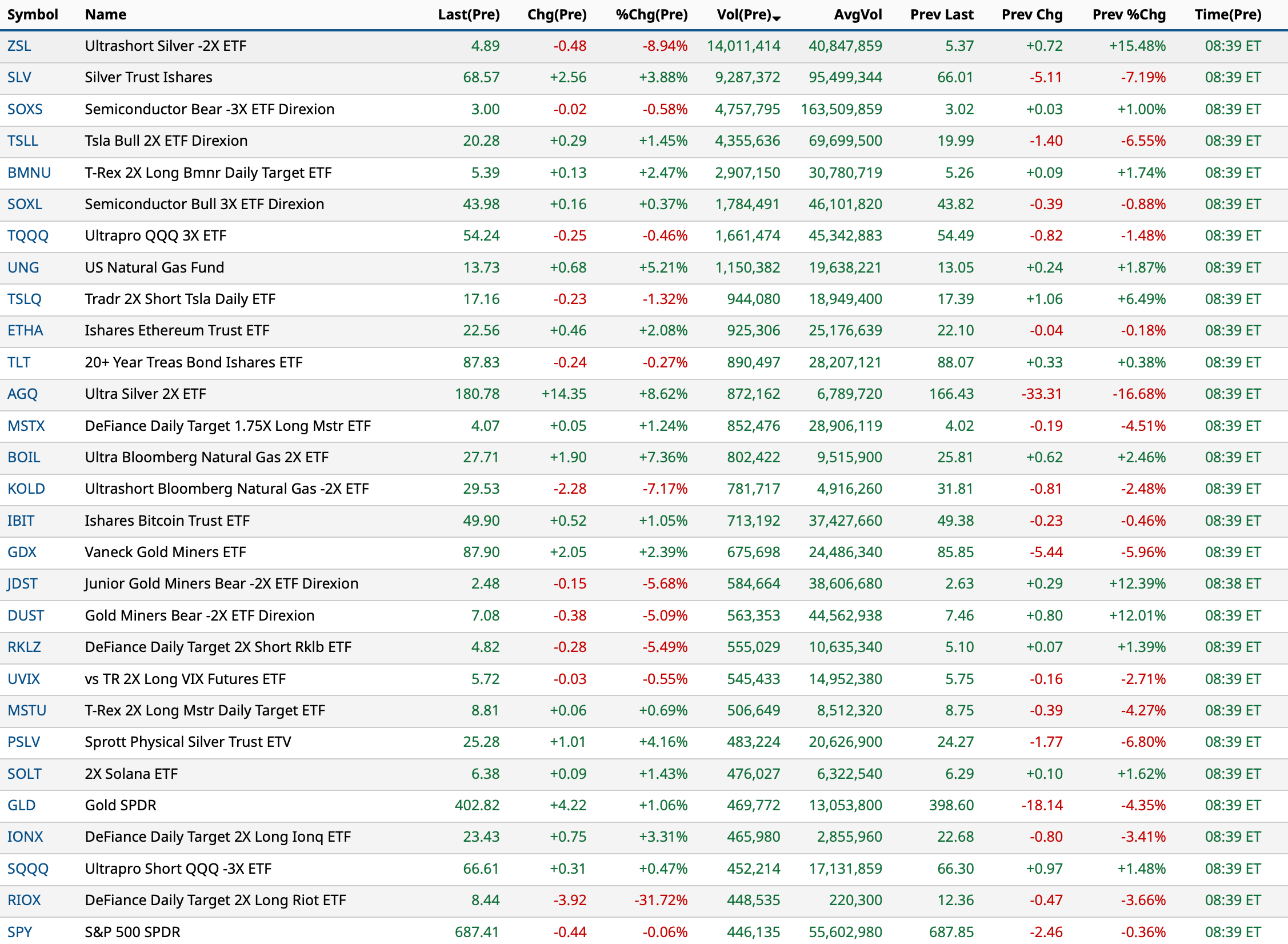This screenshot has height=944, width=1288.
Task: Open the AGQ ticker link
Action: pyautogui.click(x=23, y=394)
